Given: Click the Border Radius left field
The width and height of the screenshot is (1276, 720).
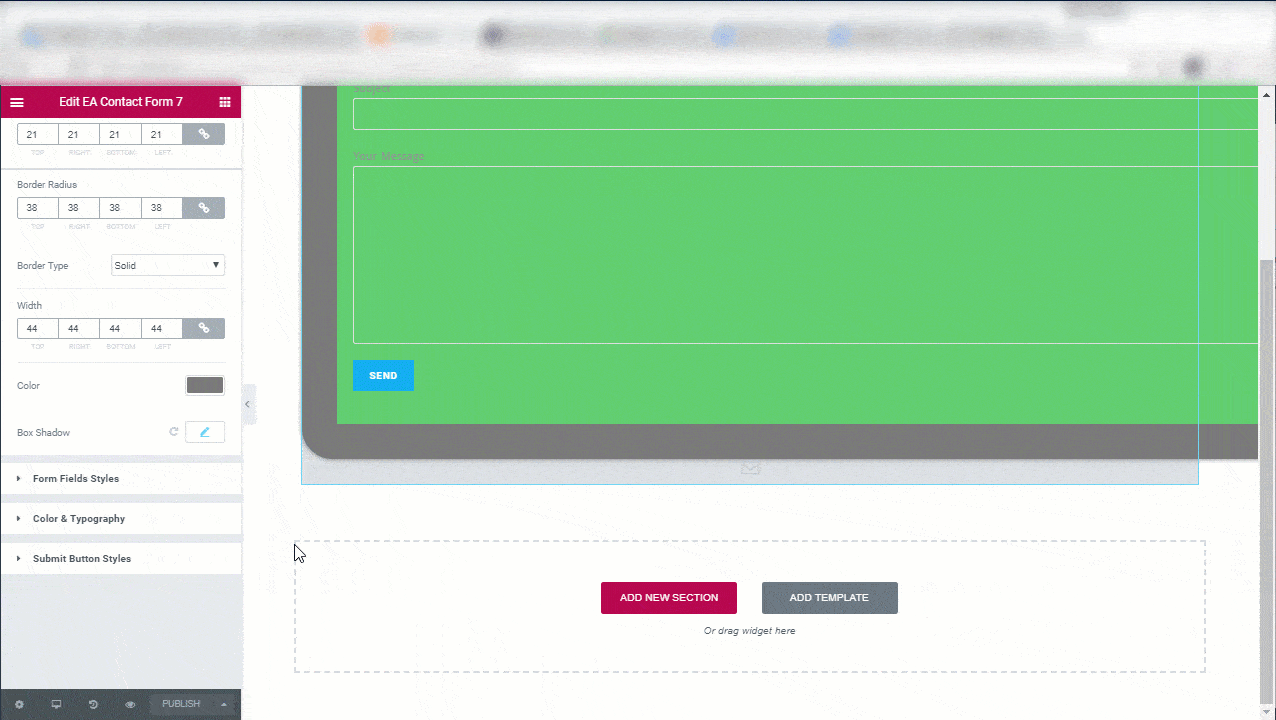Looking at the screenshot, I should (162, 208).
